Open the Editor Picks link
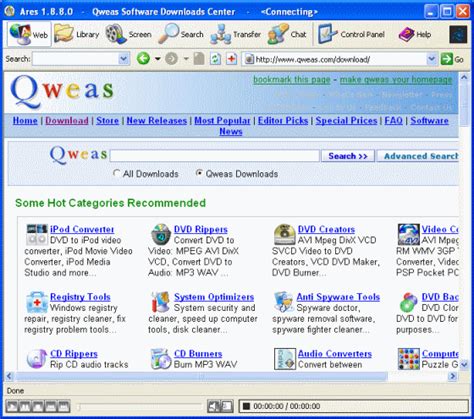The width and height of the screenshot is (474, 419). click(283, 120)
